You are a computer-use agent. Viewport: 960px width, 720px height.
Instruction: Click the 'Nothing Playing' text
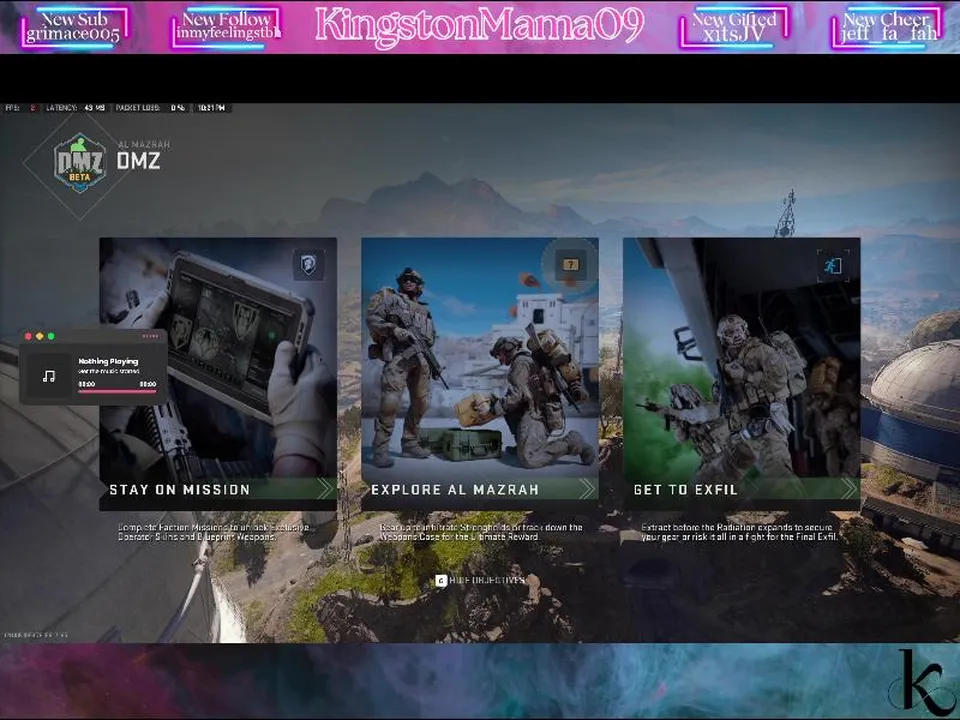(x=108, y=362)
